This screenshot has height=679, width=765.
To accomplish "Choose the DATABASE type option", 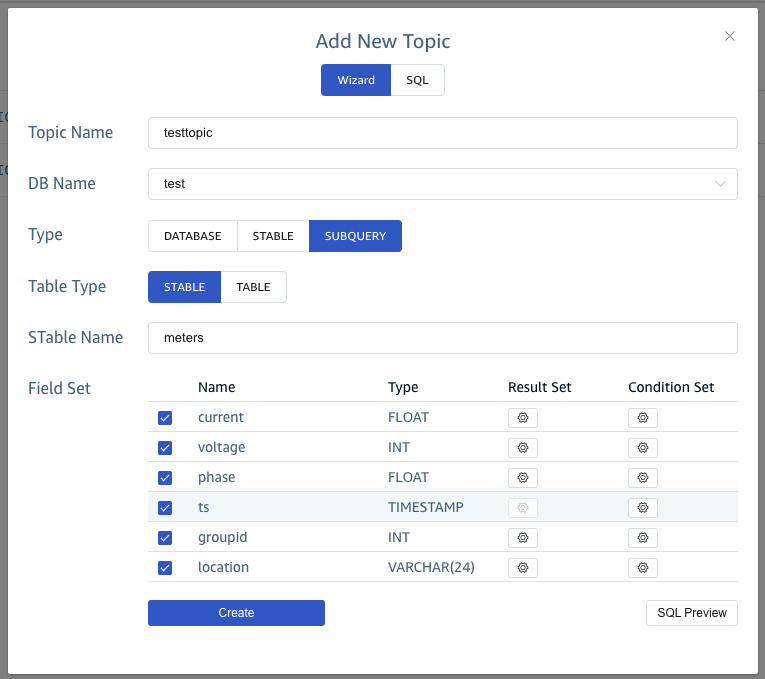I will [x=193, y=236].
